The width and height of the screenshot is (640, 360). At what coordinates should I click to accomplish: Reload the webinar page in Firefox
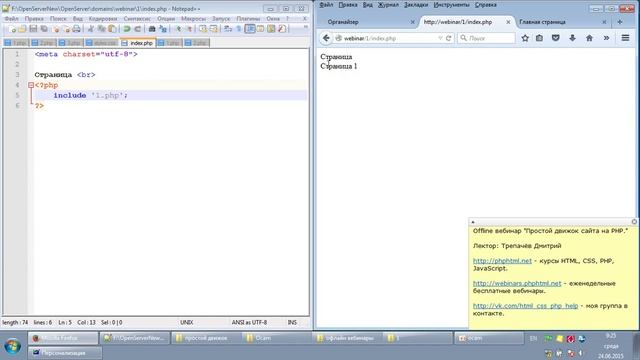(x=449, y=38)
